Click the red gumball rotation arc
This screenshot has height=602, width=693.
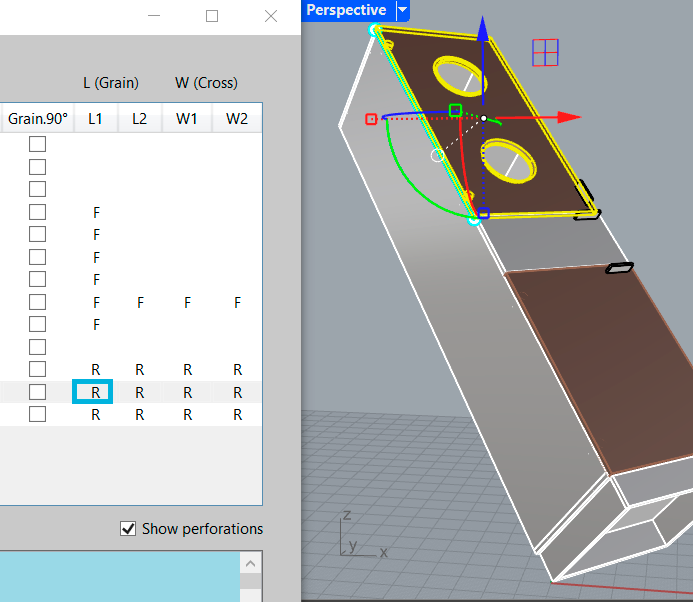point(464,164)
